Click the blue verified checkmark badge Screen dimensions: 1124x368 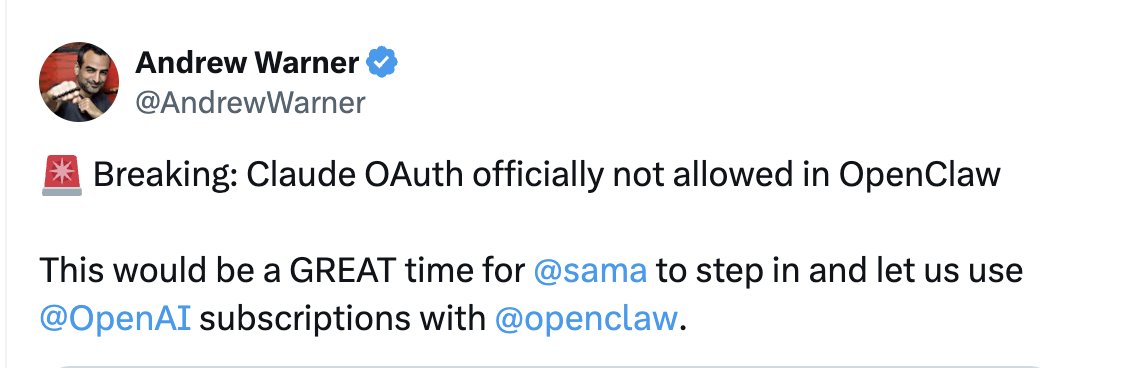pyautogui.click(x=381, y=64)
